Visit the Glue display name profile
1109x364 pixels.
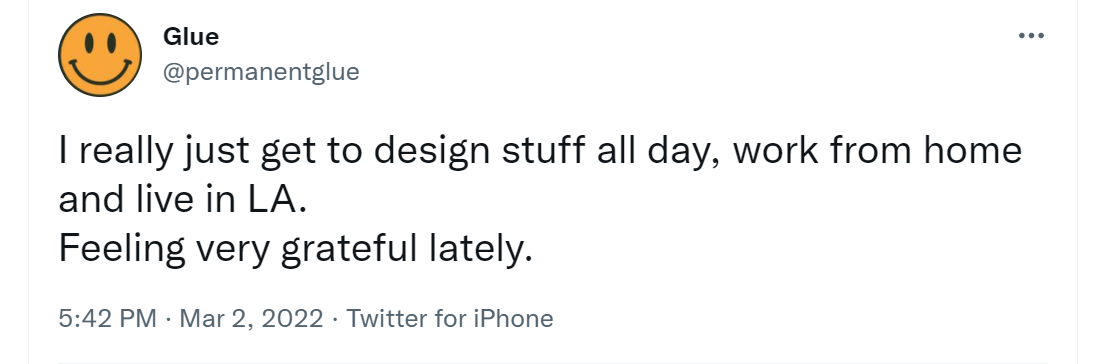[191, 36]
